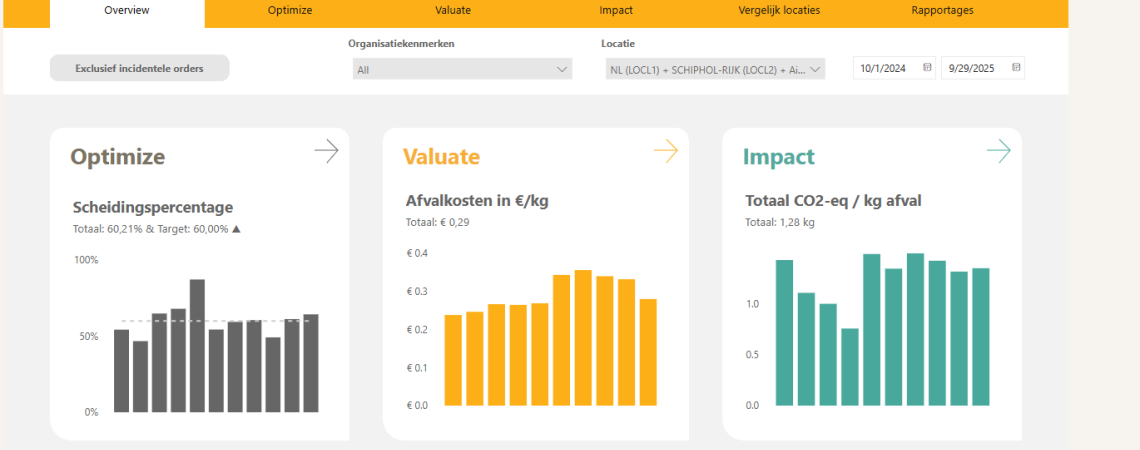
Task: Select the Overview tab
Action: tap(127, 10)
